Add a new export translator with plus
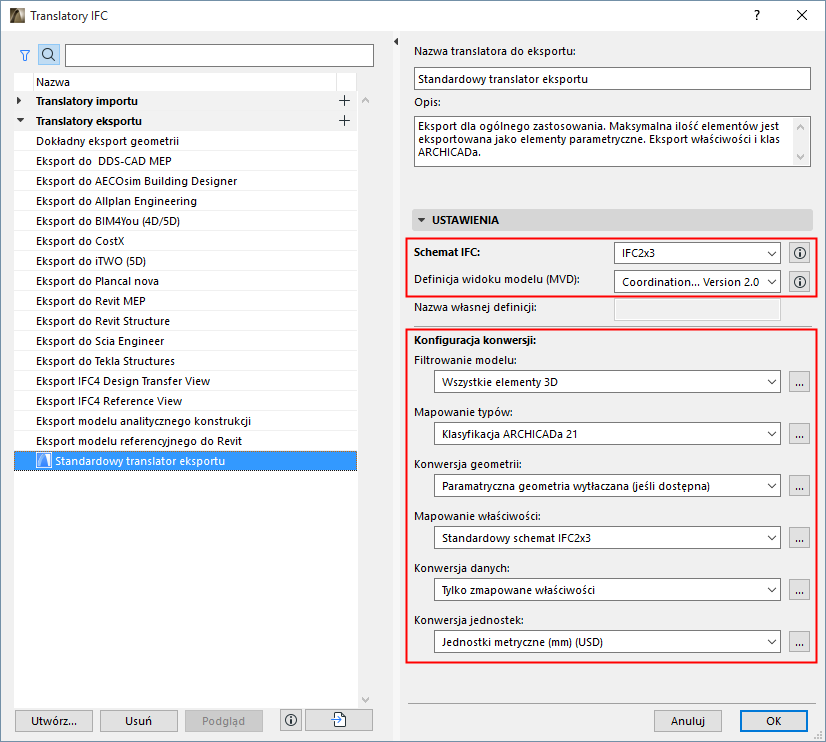Screen dimensions: 826x742 coord(344,121)
